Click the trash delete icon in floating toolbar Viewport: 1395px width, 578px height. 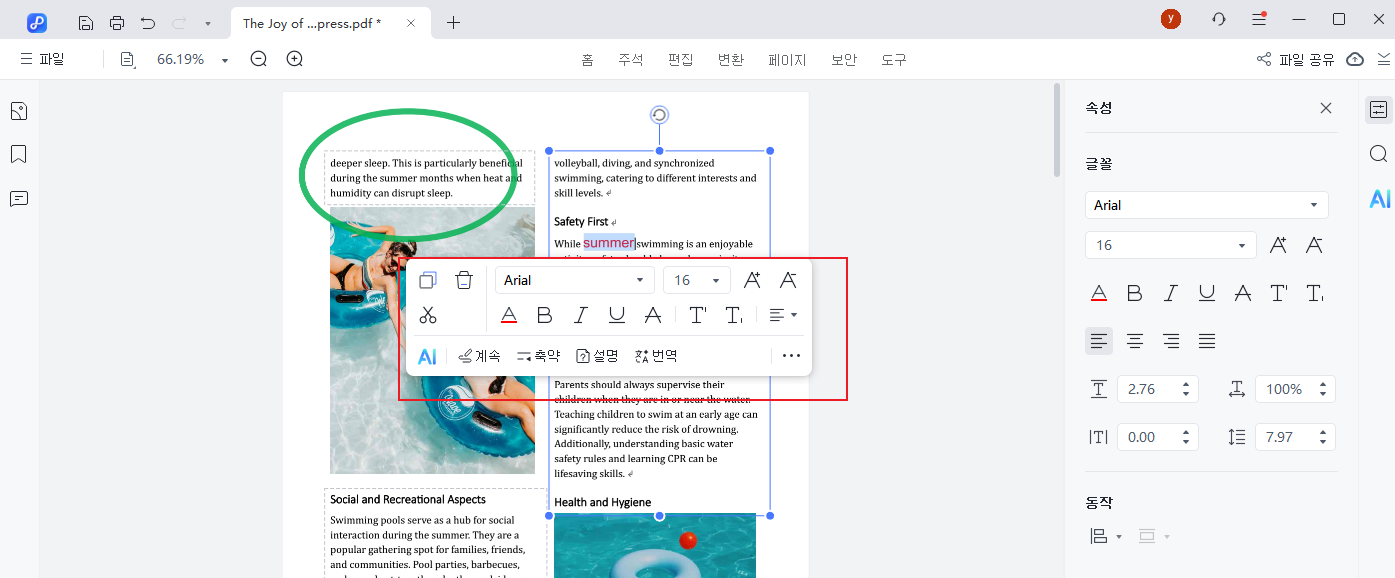point(463,281)
